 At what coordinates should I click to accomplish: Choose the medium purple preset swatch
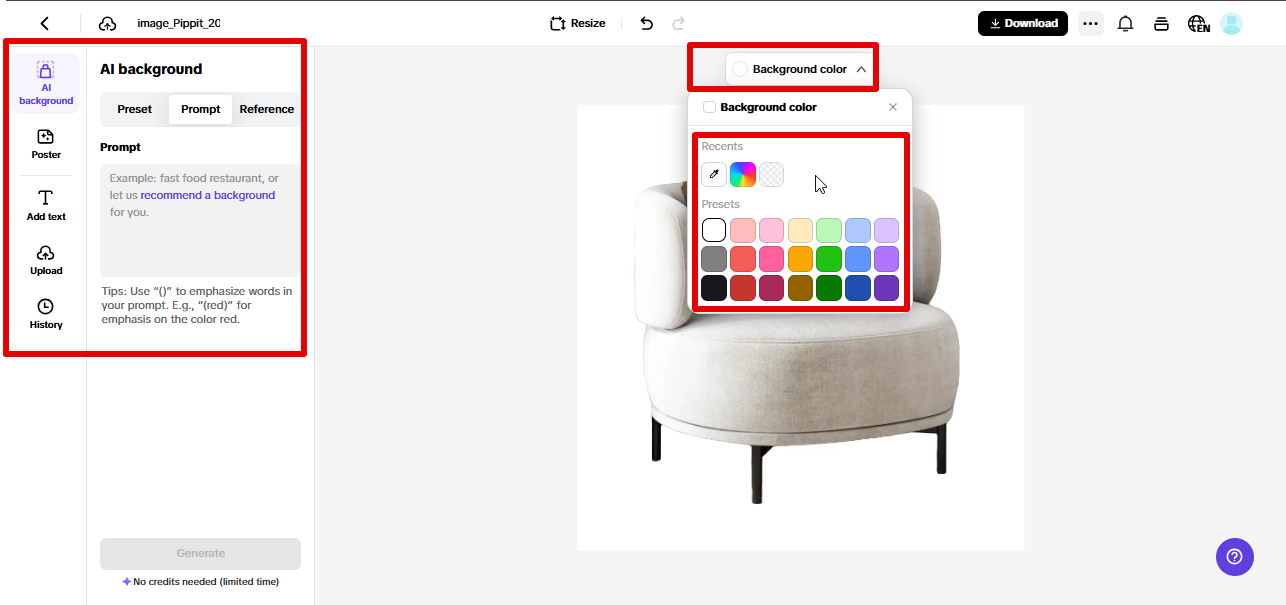[886, 259]
